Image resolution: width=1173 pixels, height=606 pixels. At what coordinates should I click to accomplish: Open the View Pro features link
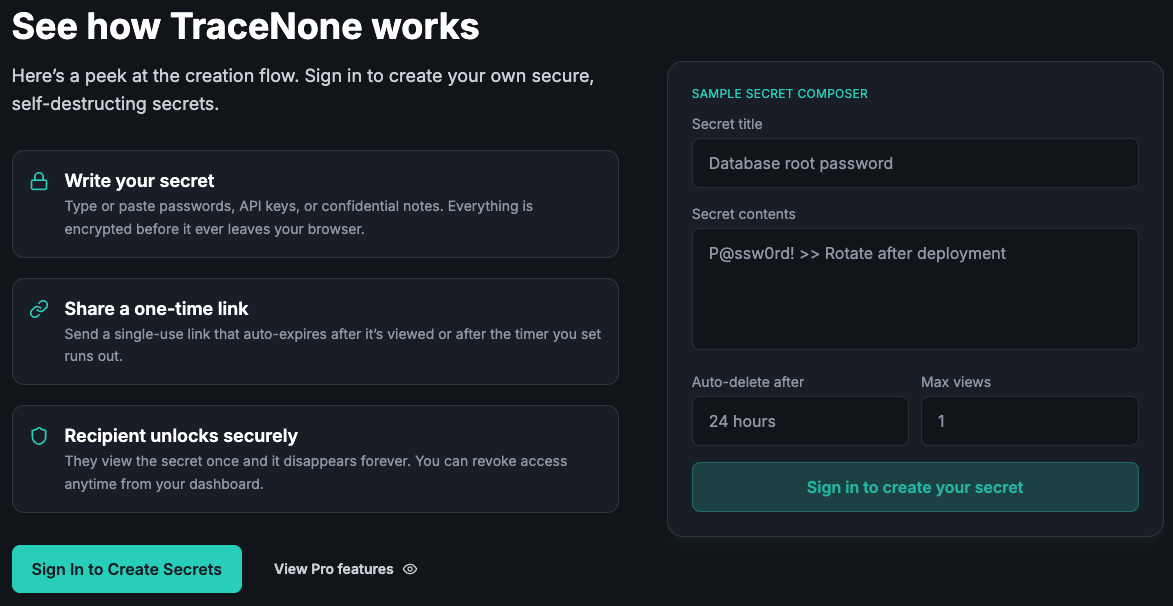pos(334,569)
